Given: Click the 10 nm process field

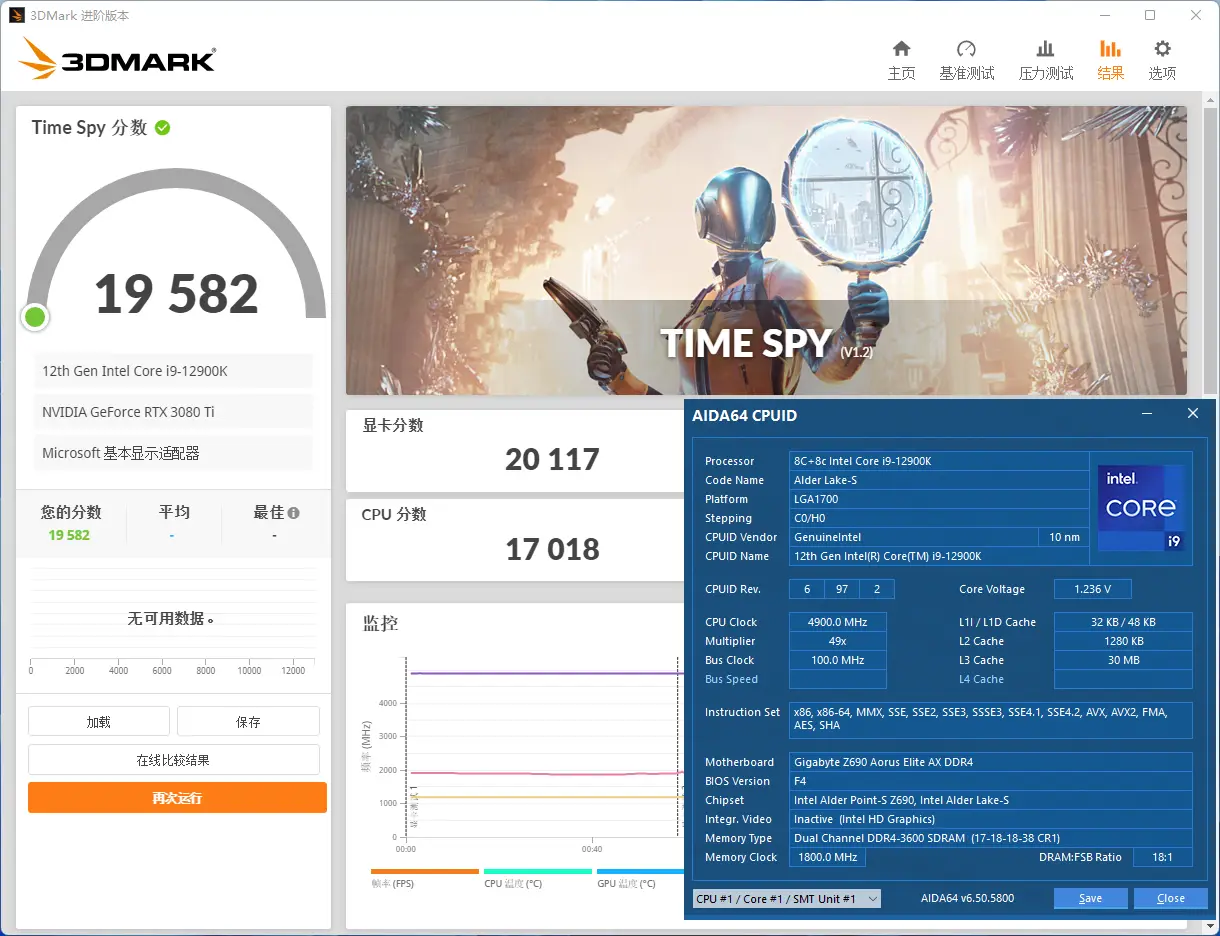Looking at the screenshot, I should 1064,537.
